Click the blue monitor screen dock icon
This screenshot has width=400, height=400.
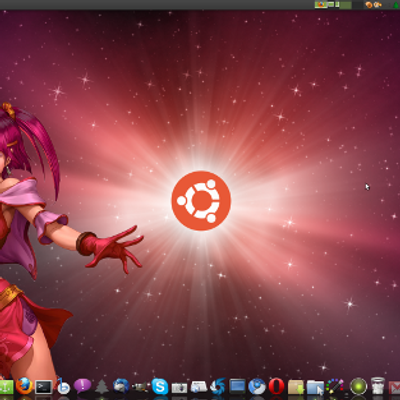click(237, 387)
